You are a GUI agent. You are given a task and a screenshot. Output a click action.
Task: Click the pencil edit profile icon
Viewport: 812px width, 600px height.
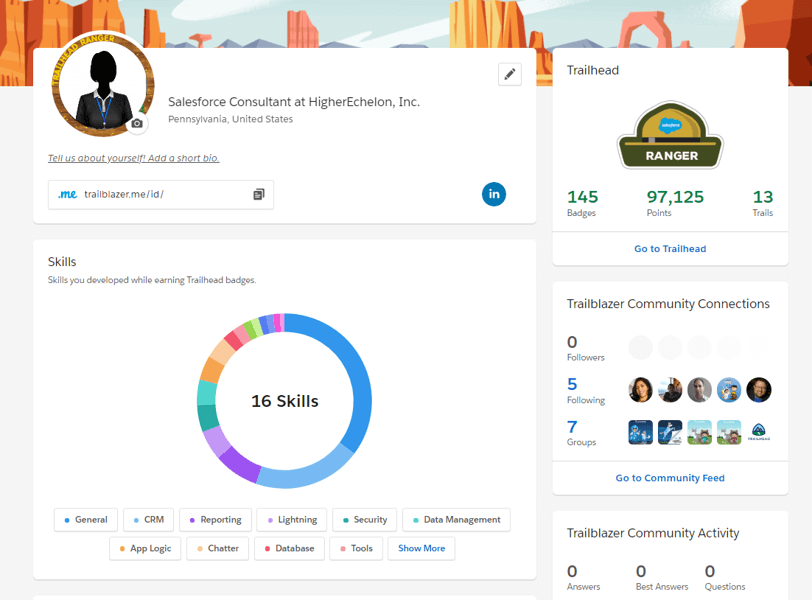(x=510, y=74)
